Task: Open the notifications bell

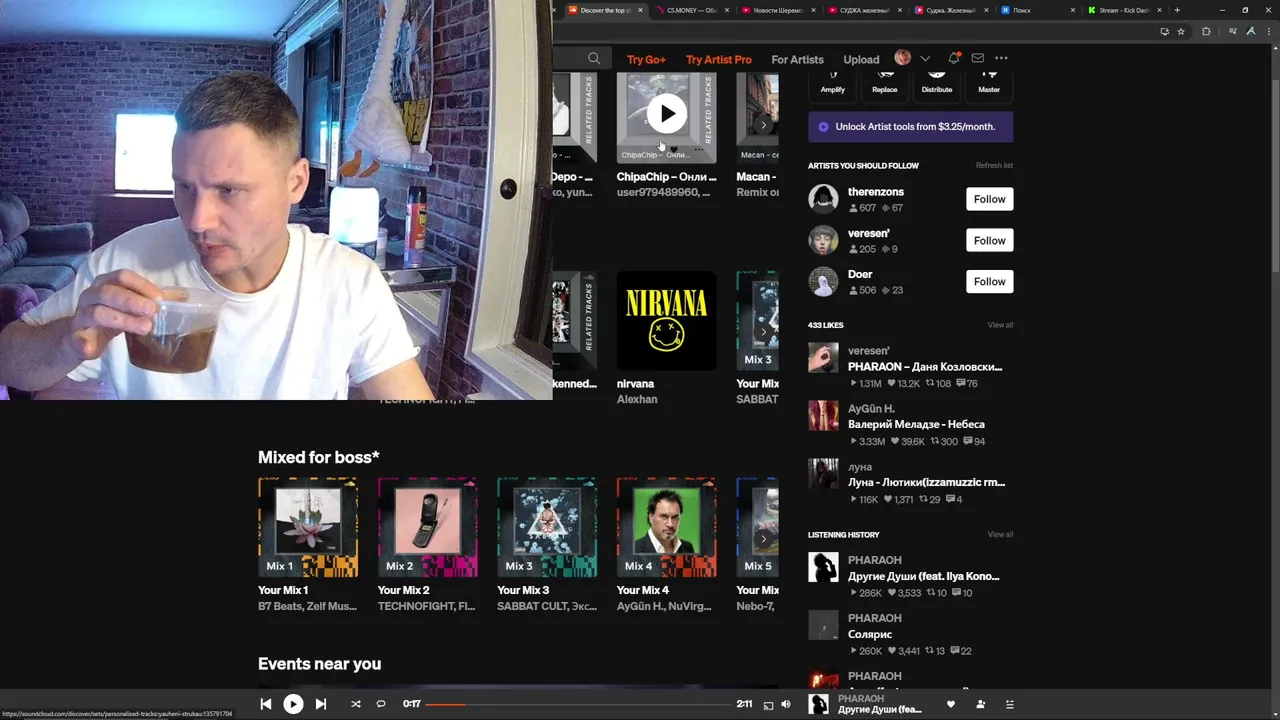Action: 954,58
